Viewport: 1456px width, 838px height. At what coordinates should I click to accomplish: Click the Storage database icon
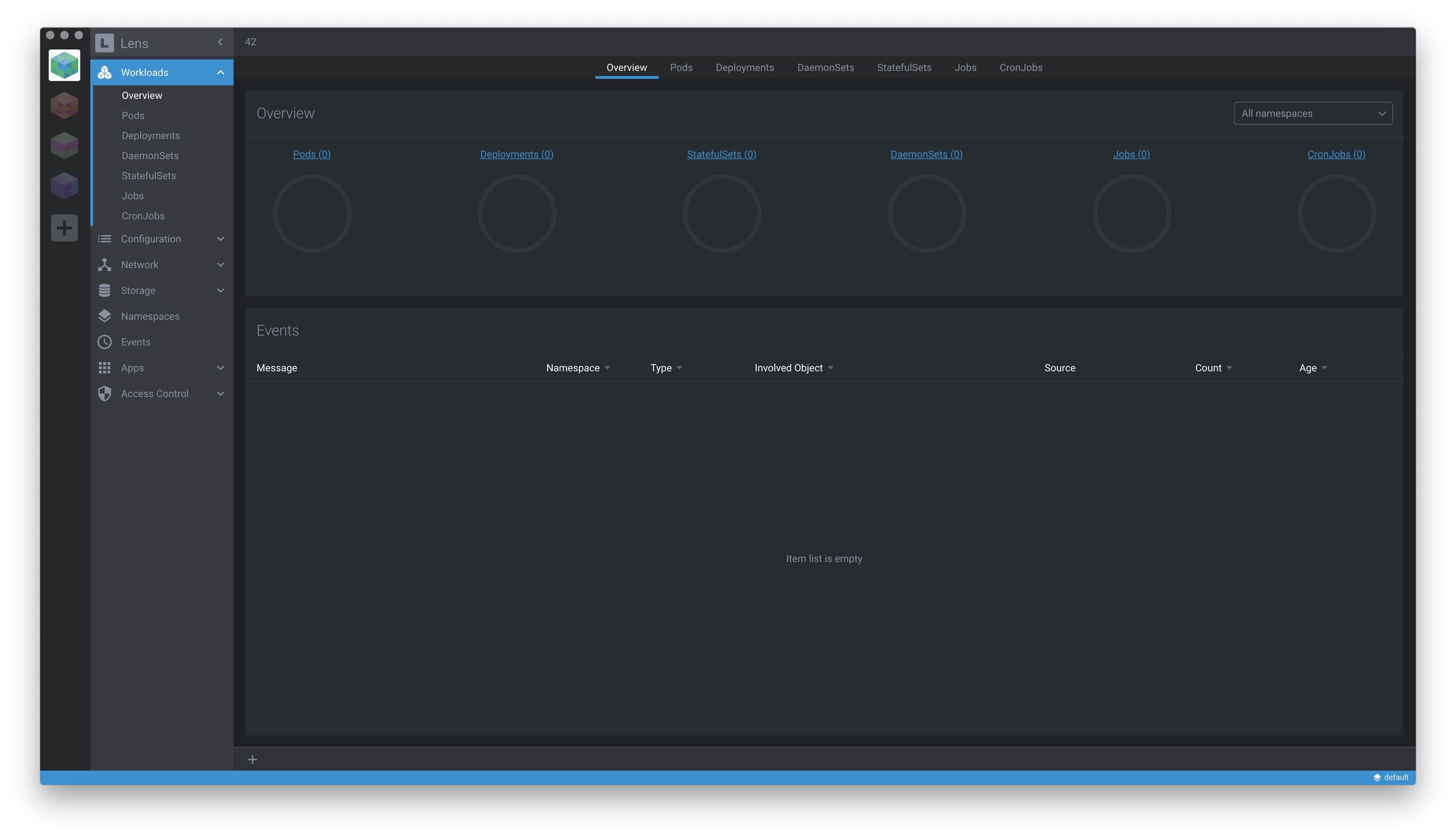pos(105,291)
